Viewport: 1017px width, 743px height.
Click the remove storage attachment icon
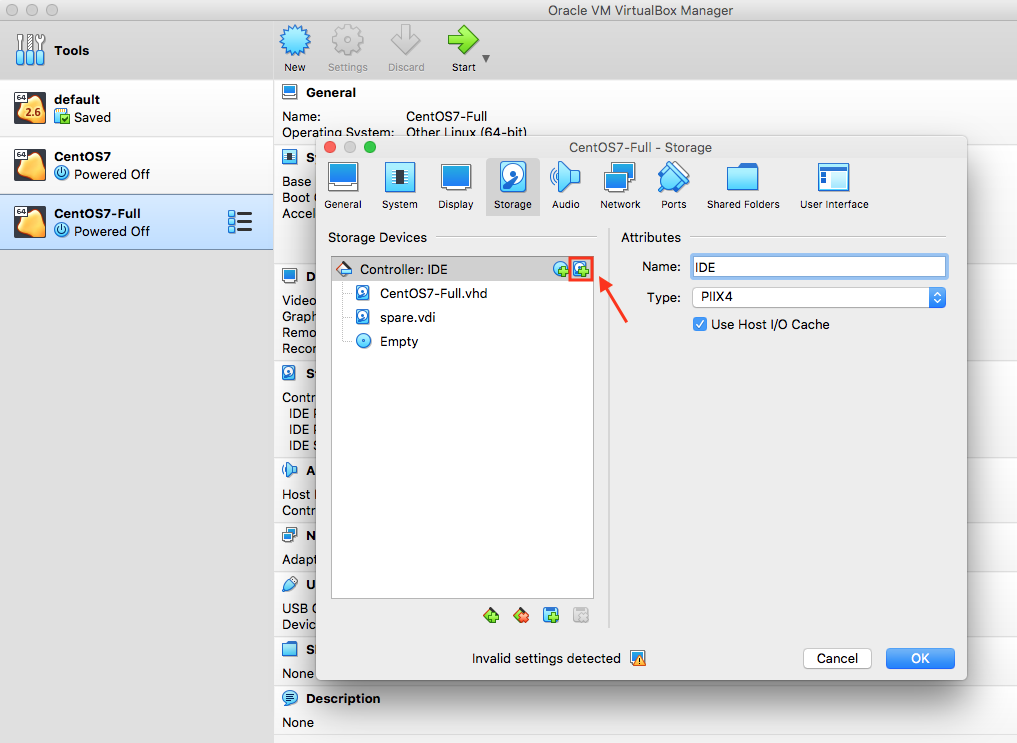(x=580, y=615)
